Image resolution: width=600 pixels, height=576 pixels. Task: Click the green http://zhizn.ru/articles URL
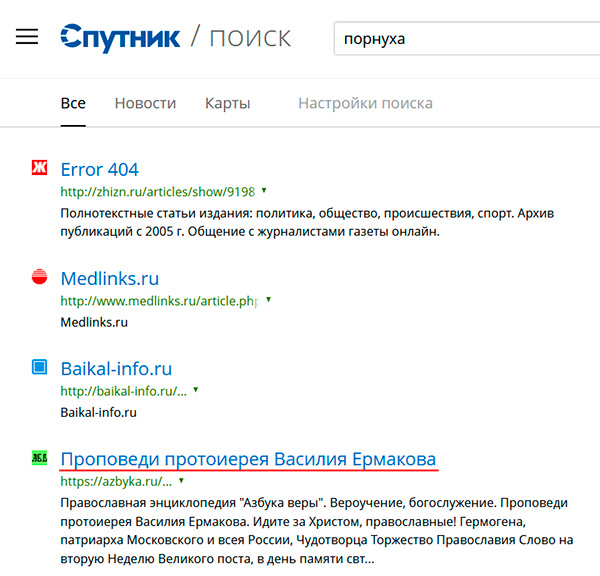tap(157, 191)
